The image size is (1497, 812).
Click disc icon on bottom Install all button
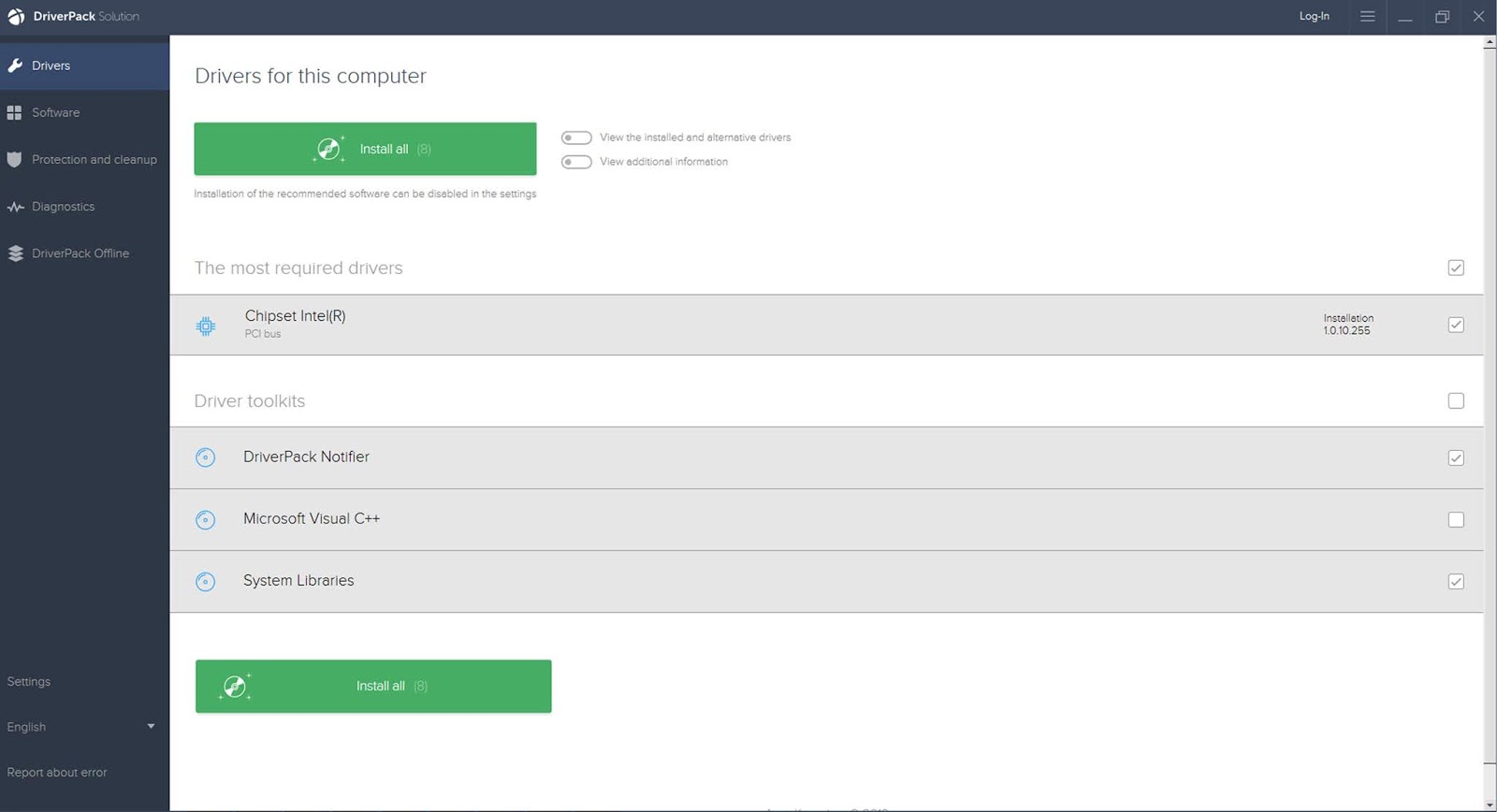pyautogui.click(x=235, y=687)
